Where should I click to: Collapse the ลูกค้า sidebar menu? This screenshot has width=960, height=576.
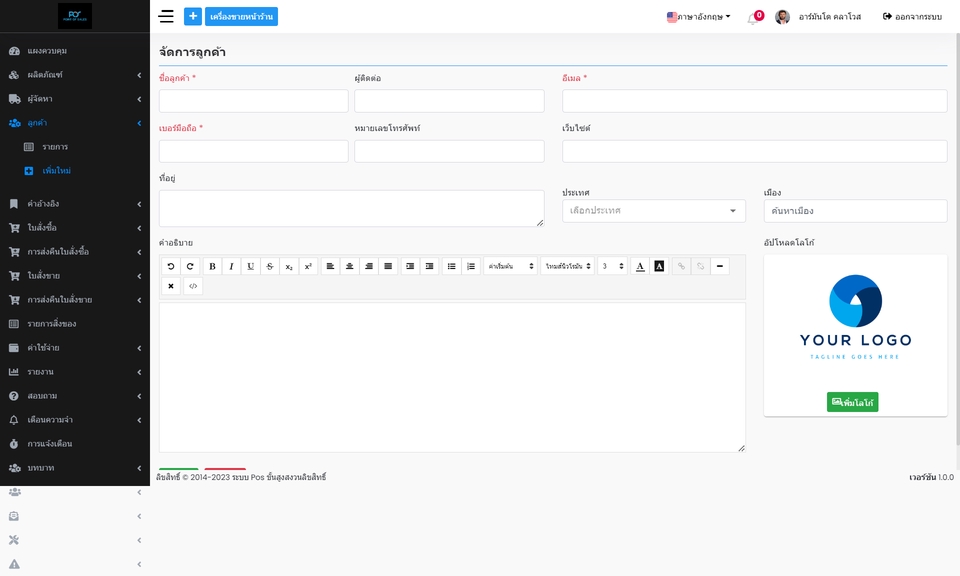click(75, 122)
